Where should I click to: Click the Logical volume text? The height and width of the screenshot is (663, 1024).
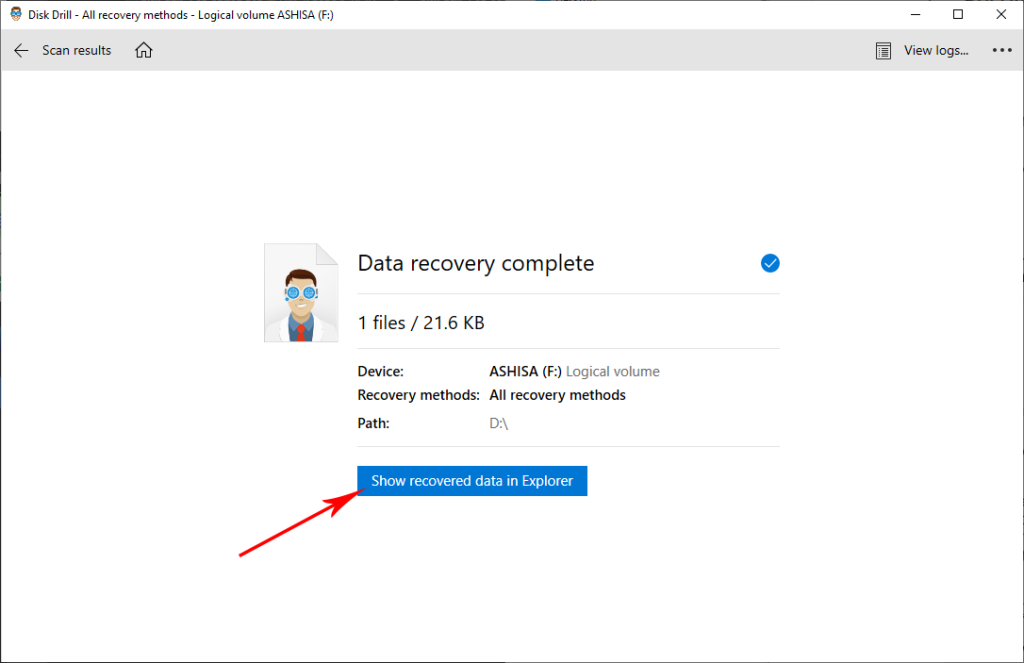coord(613,371)
